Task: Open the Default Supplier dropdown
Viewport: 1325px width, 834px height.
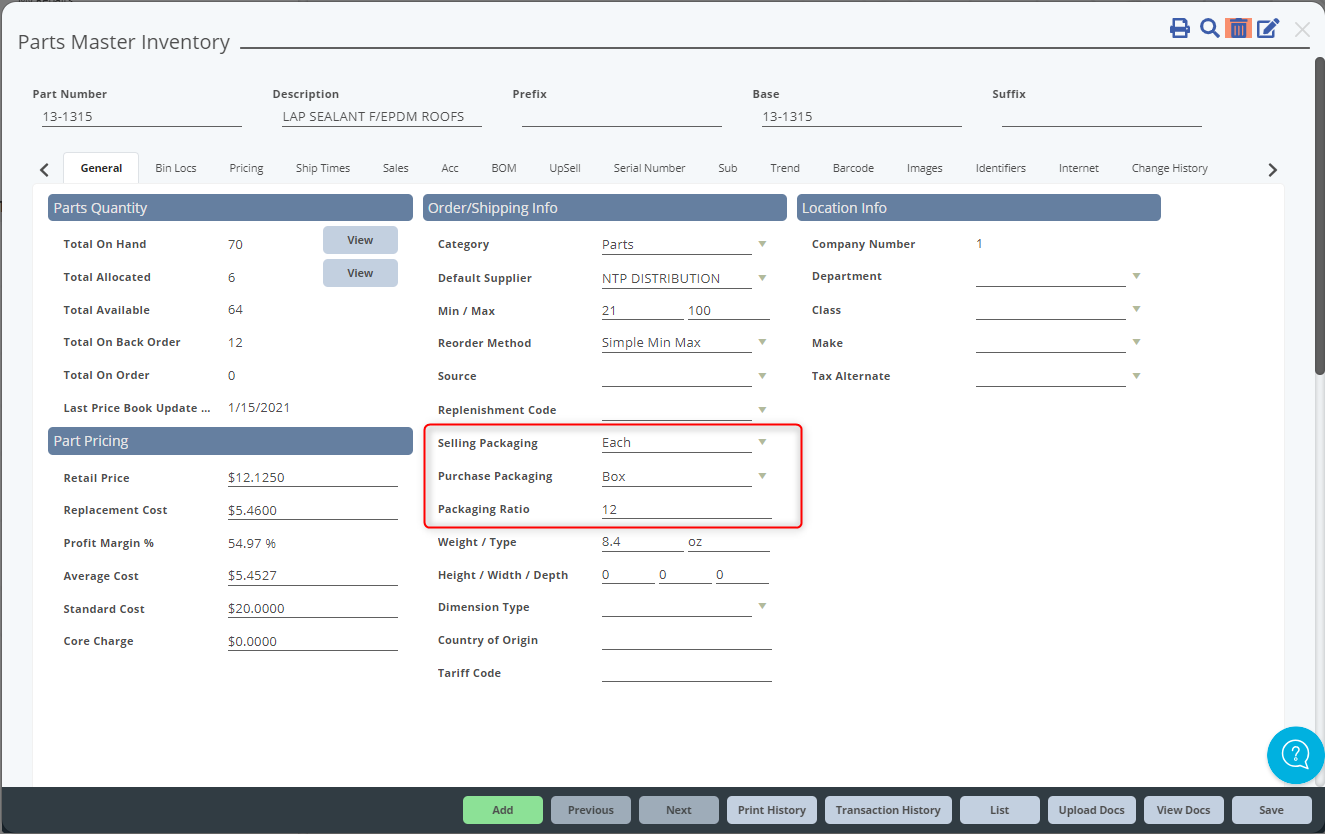Action: click(762, 278)
